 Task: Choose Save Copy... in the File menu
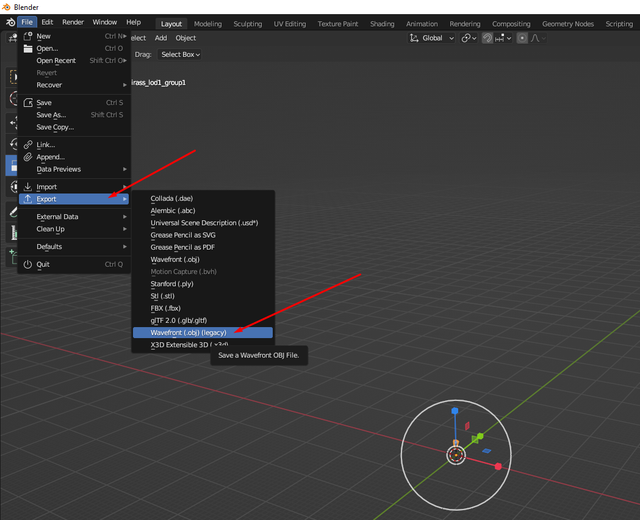pyautogui.click(x=74, y=127)
